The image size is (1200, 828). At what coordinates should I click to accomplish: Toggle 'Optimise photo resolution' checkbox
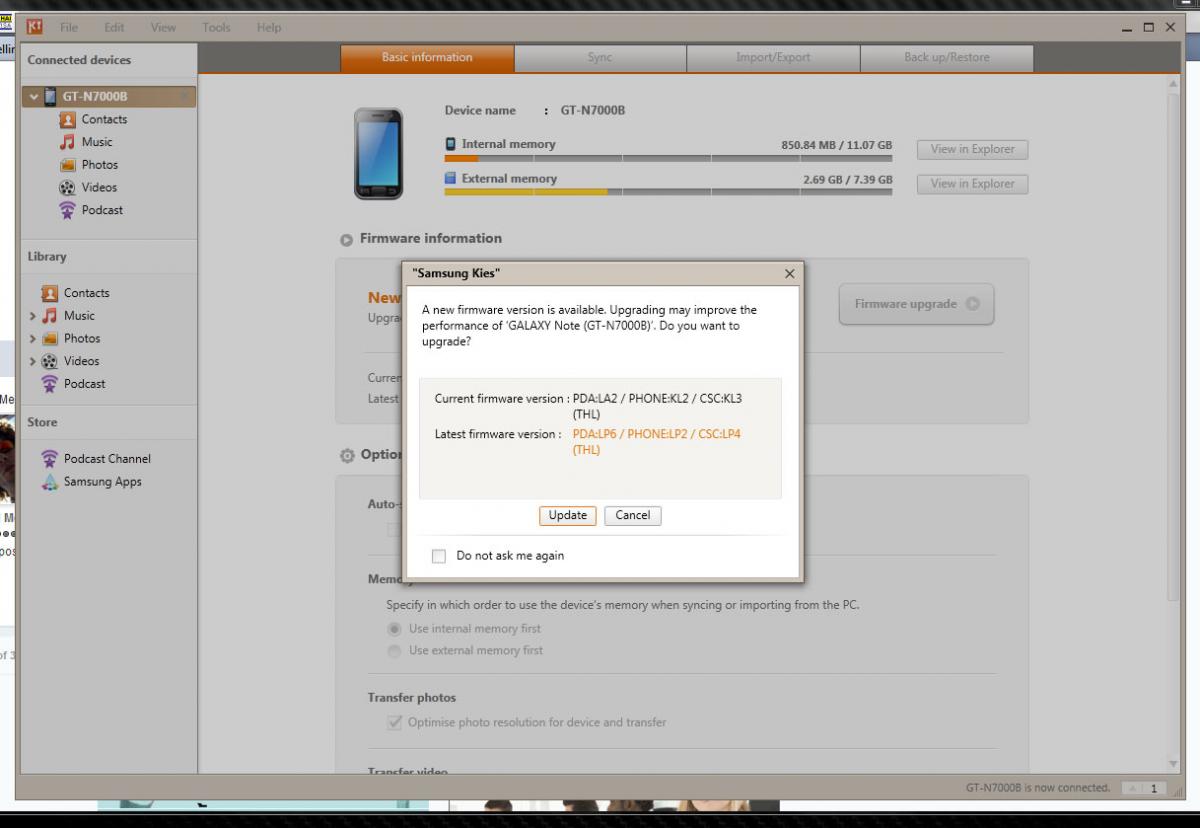click(394, 722)
